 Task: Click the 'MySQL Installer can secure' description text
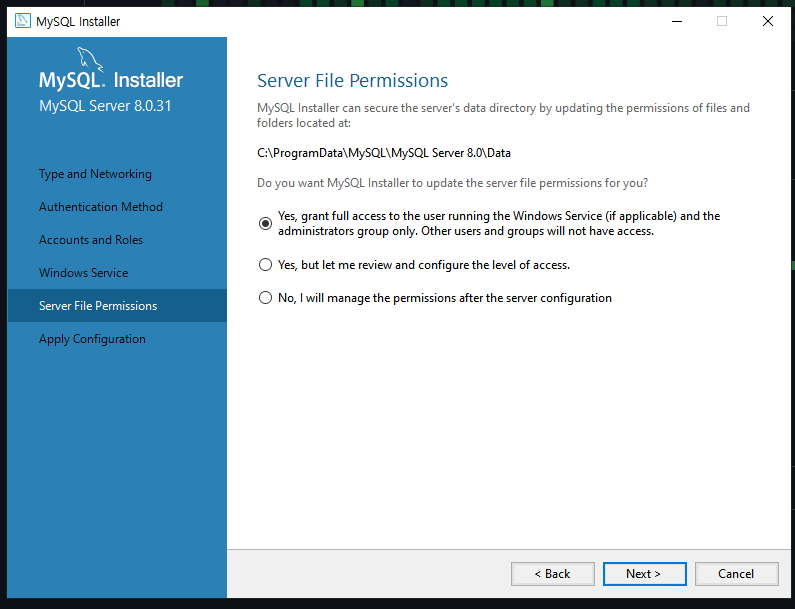click(x=503, y=115)
